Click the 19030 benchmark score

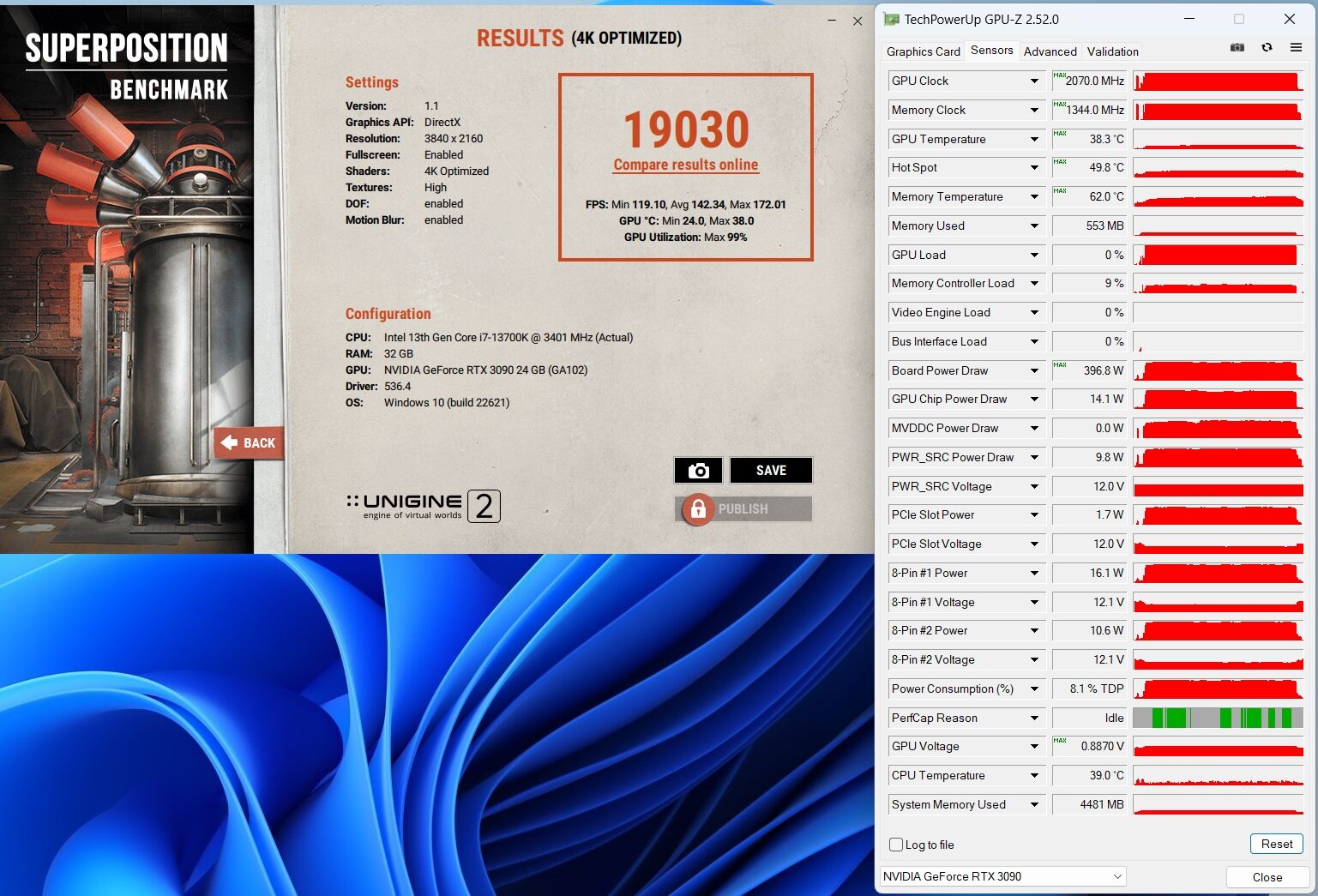coord(686,129)
